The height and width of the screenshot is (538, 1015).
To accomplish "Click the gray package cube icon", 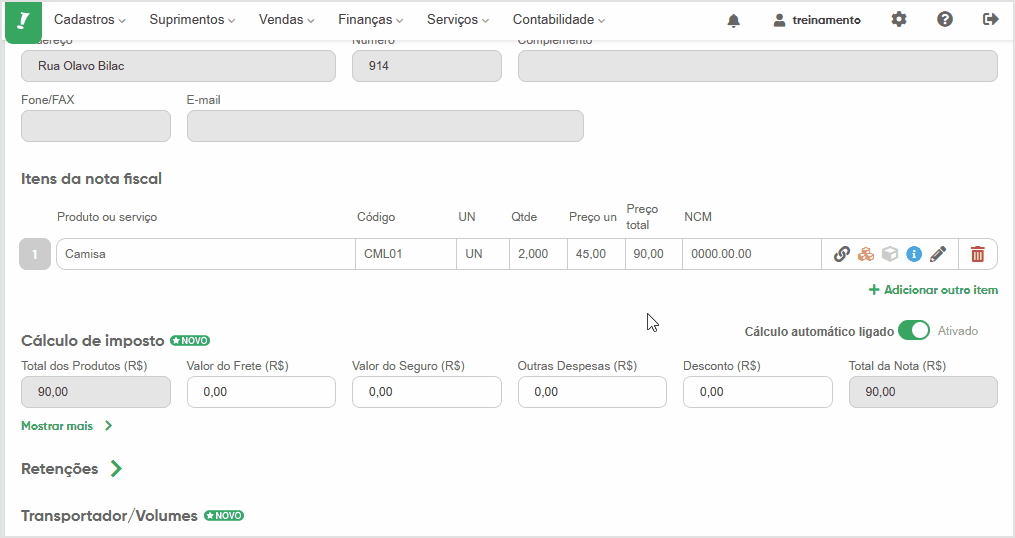I will (x=890, y=254).
